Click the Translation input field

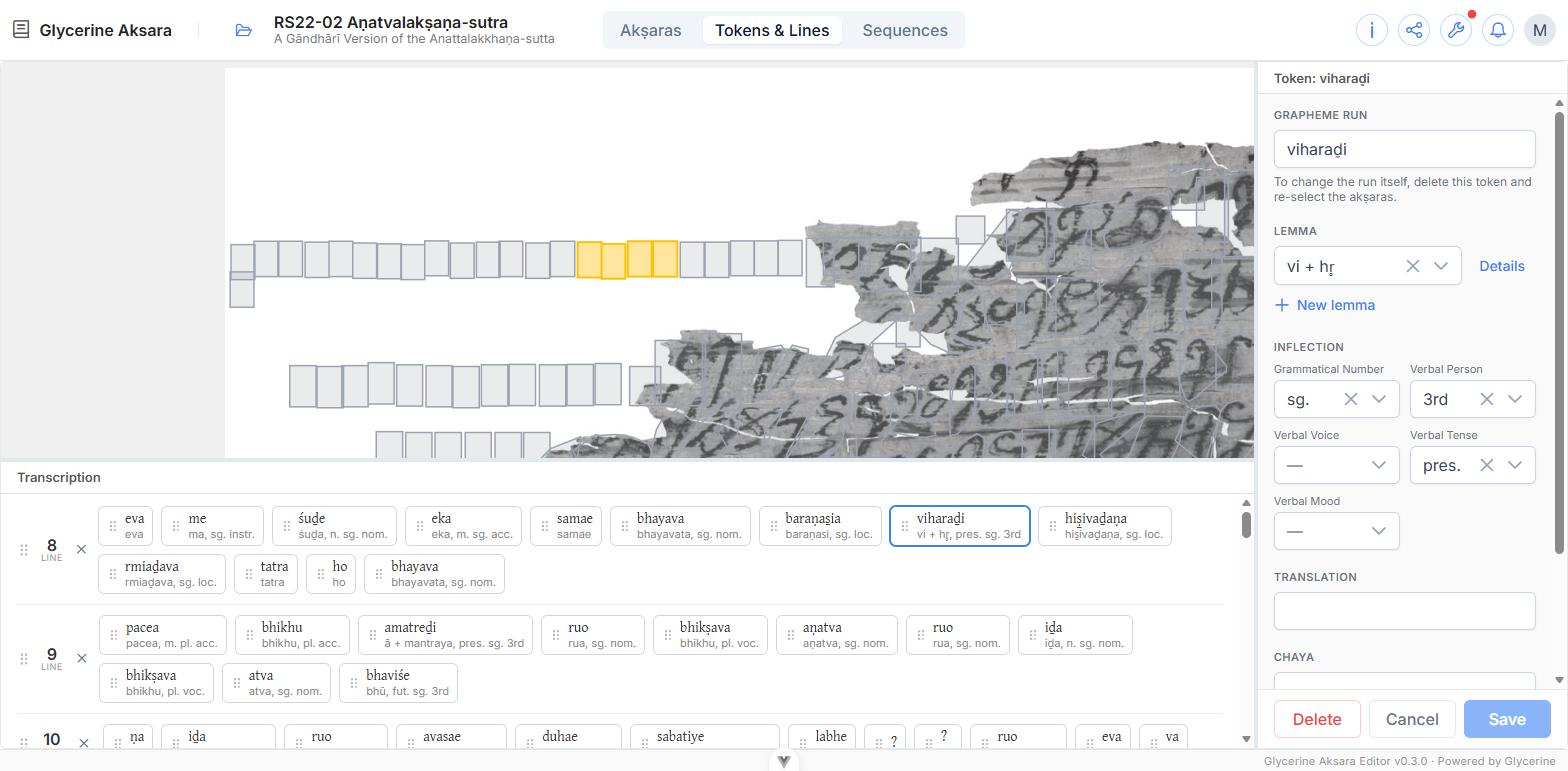[1404, 611]
